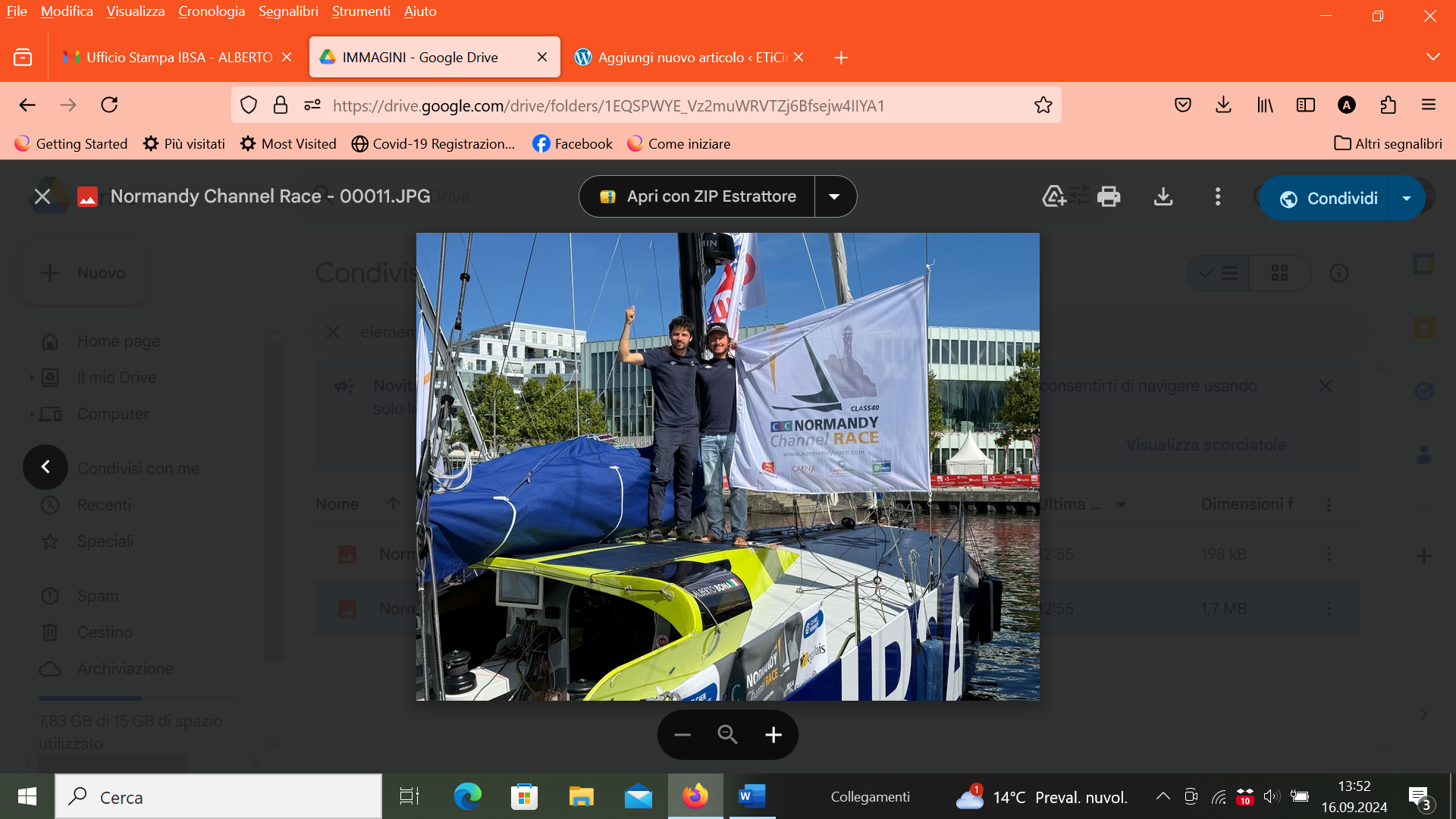
Task: Open the Getting Started bookmark
Action: [71, 143]
